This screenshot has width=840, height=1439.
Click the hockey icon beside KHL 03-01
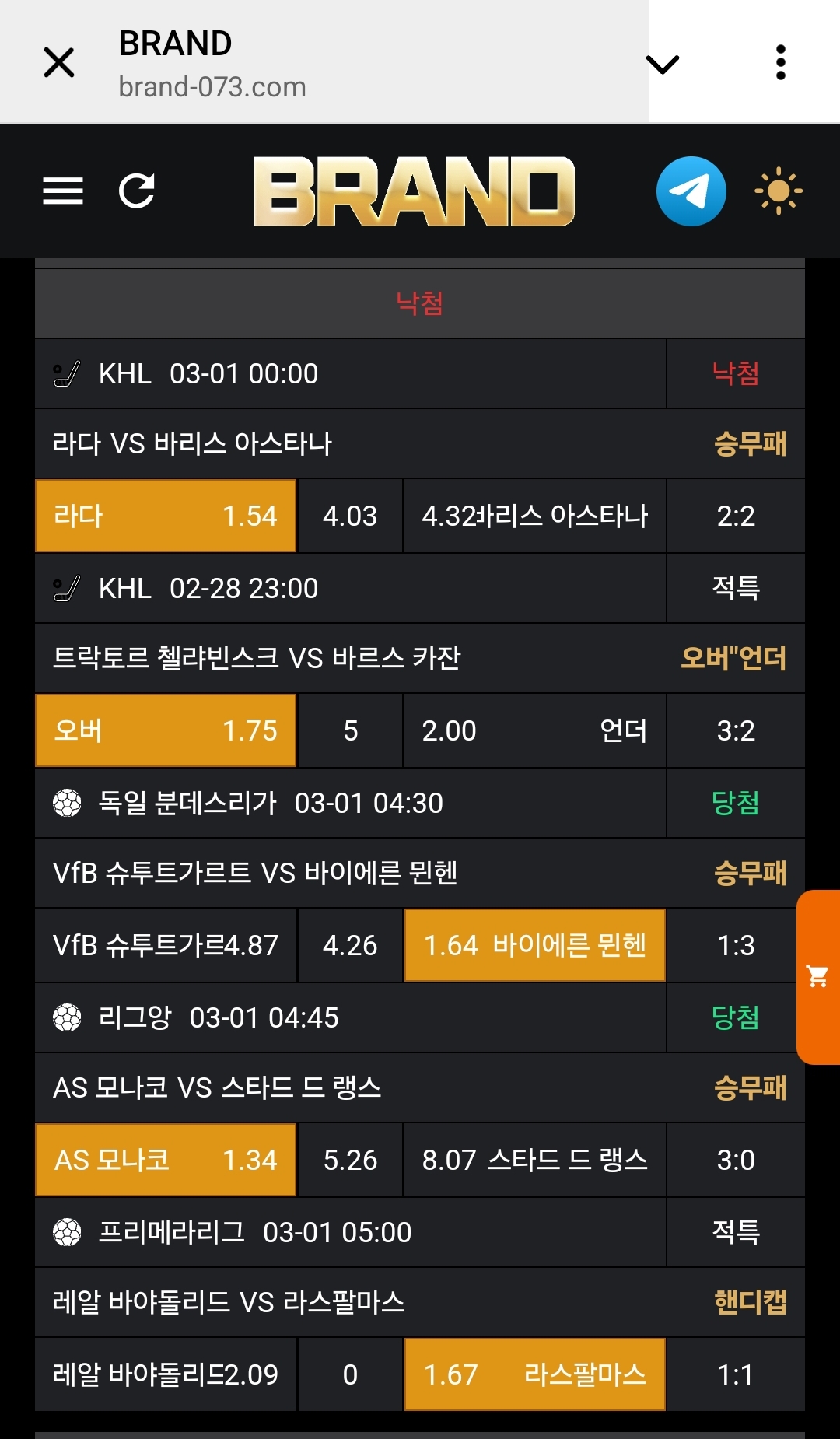pos(67,374)
